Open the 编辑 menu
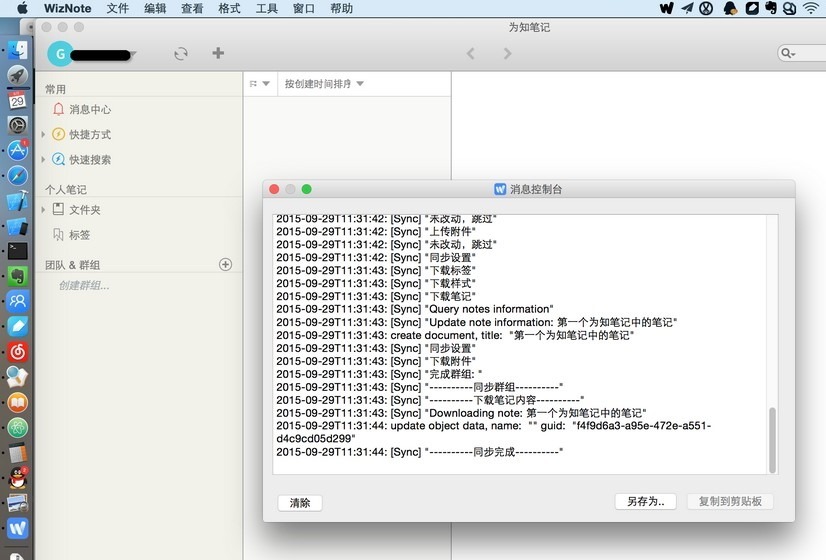 [155, 8]
